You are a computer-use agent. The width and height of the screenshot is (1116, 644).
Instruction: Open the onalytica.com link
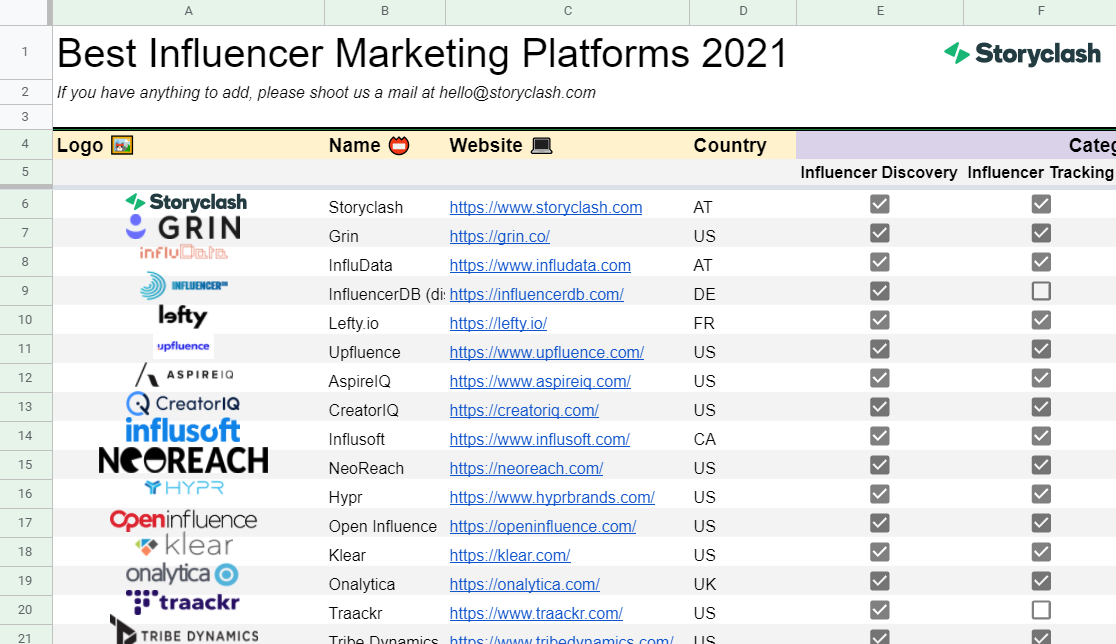pyautogui.click(x=525, y=584)
